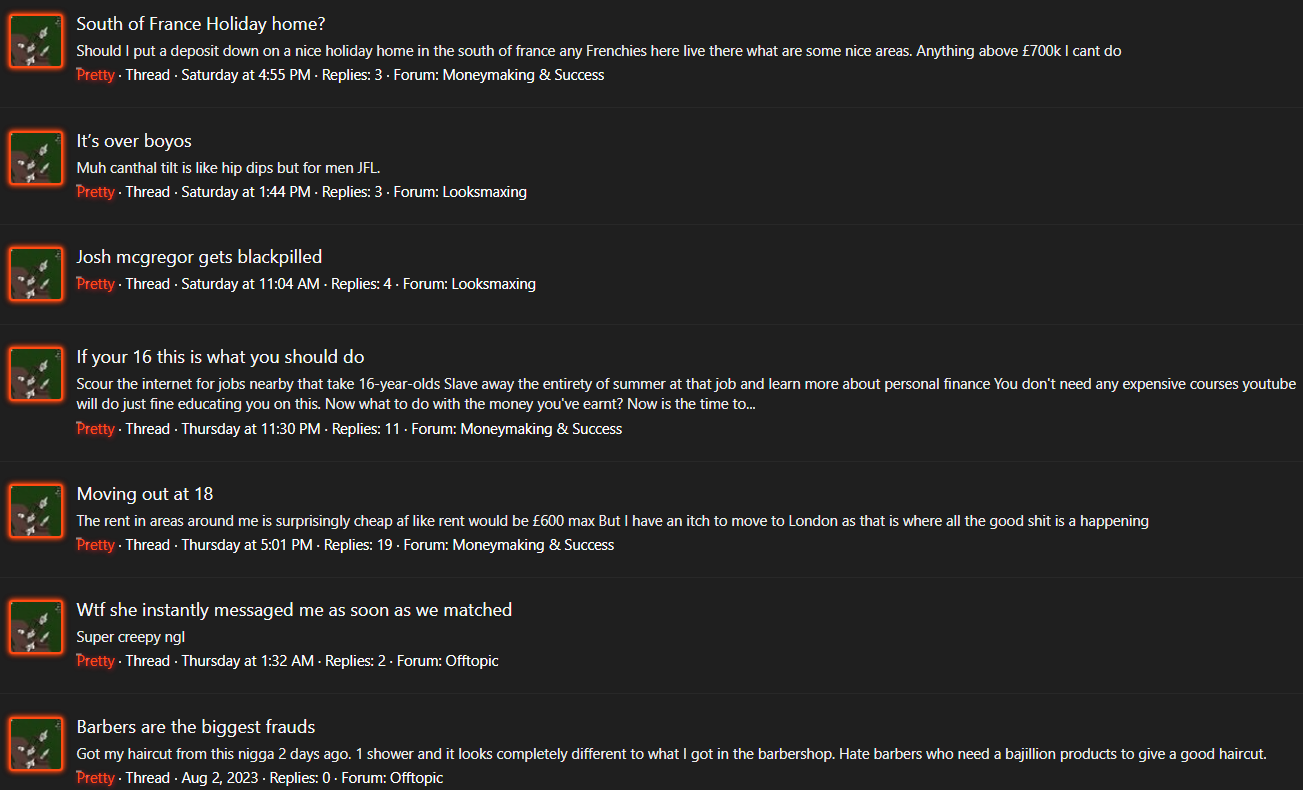
Task: Open "If your 16 this is what you should do"
Action: (220, 357)
